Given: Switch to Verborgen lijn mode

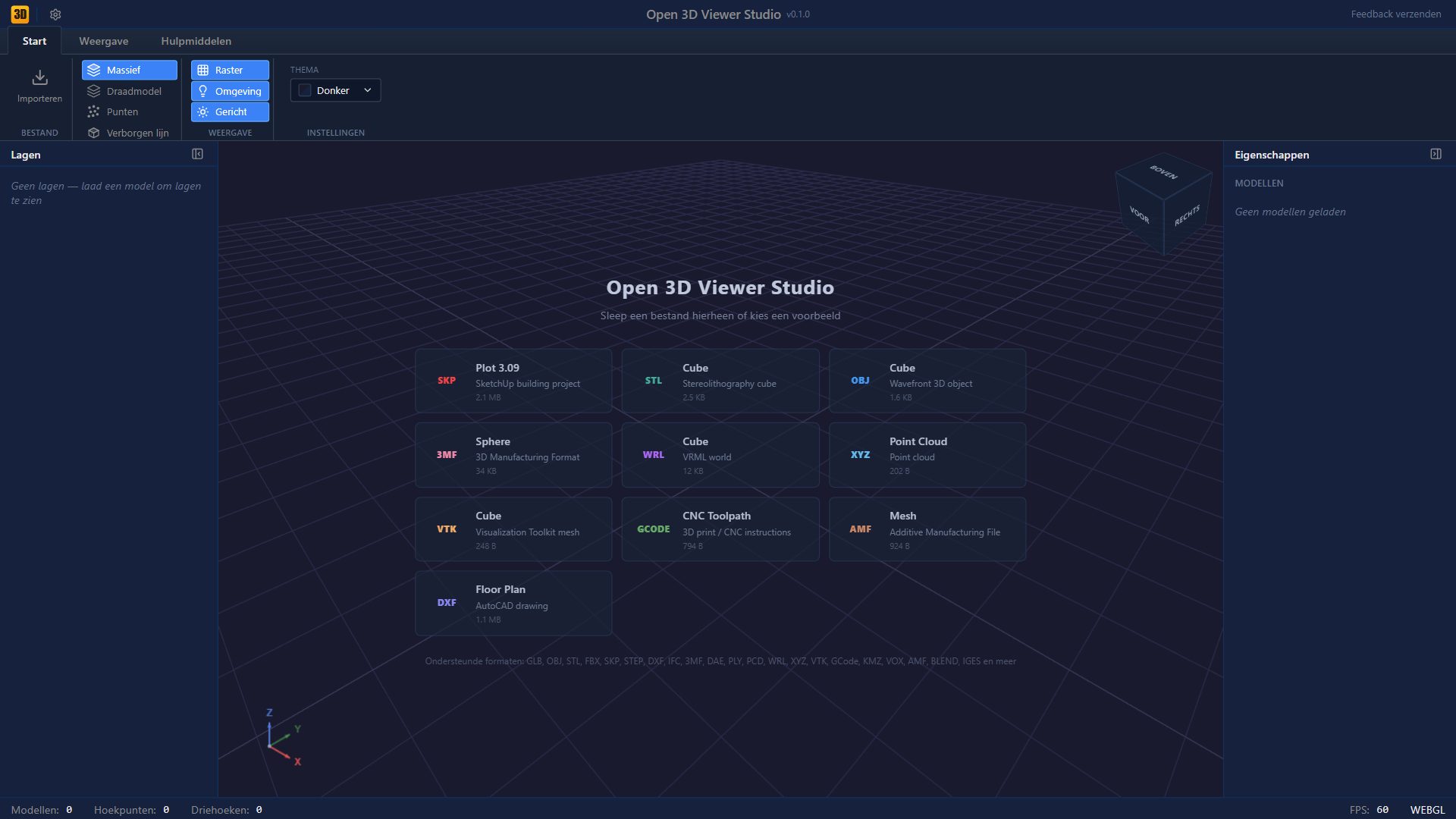Looking at the screenshot, I should point(130,133).
